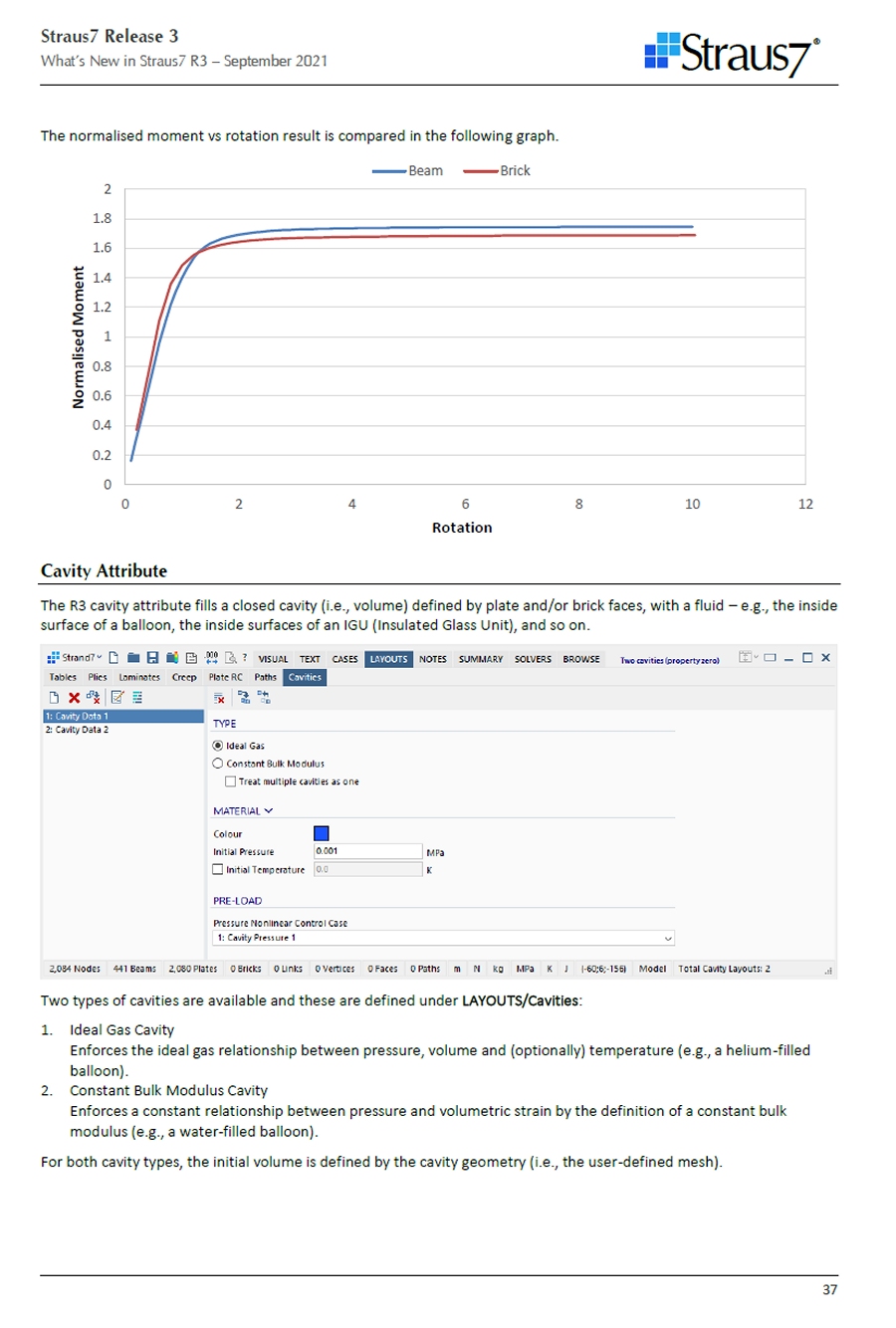Click the blue Colour swatch
Screen dimensions: 896x1328
pos(321,833)
